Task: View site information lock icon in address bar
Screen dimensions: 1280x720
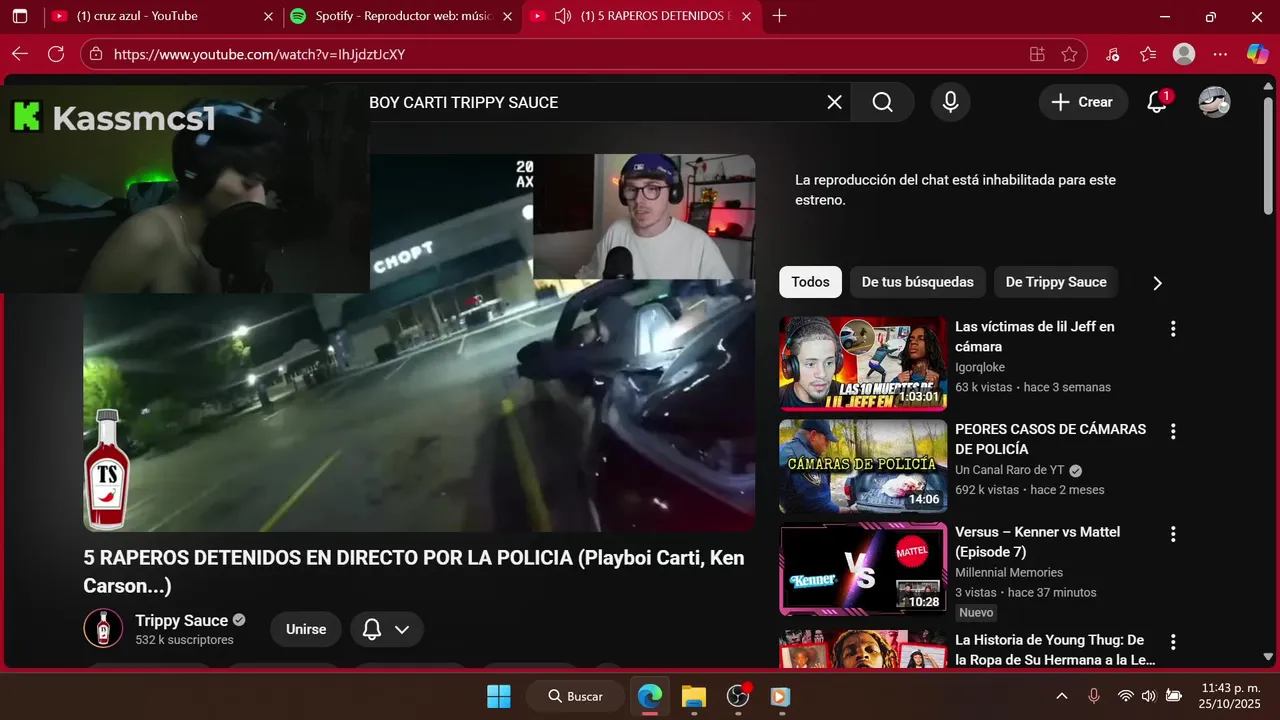Action: pyautogui.click(x=95, y=54)
